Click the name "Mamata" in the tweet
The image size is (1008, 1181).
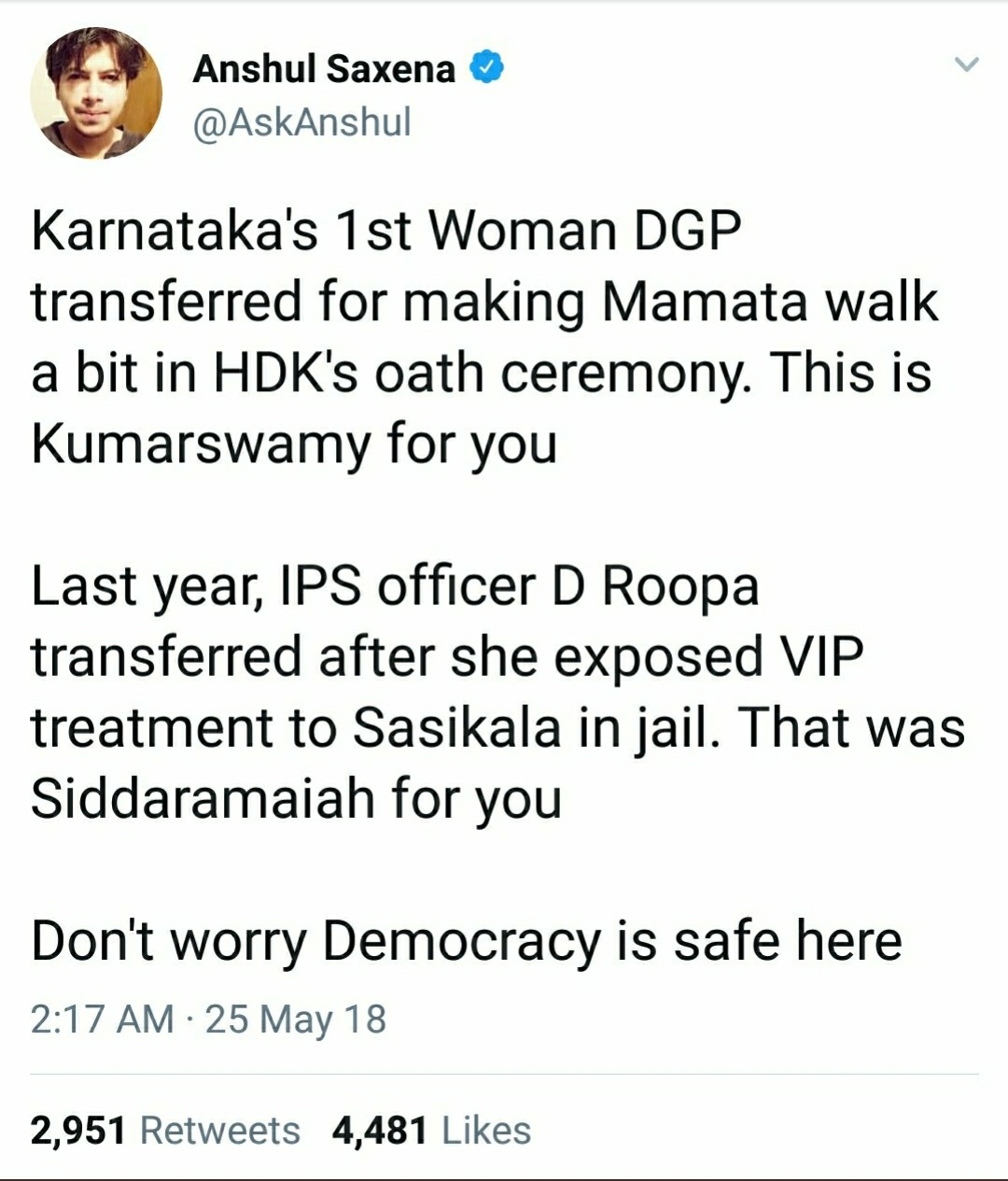pyautogui.click(x=705, y=302)
